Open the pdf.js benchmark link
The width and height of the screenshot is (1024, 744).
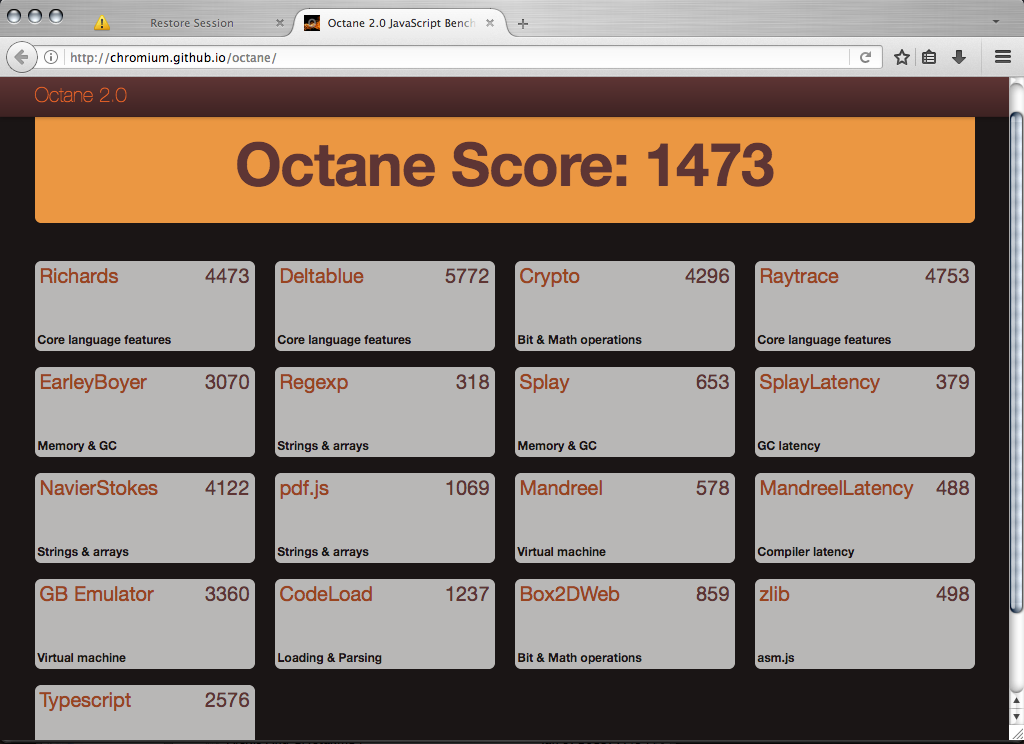point(304,489)
